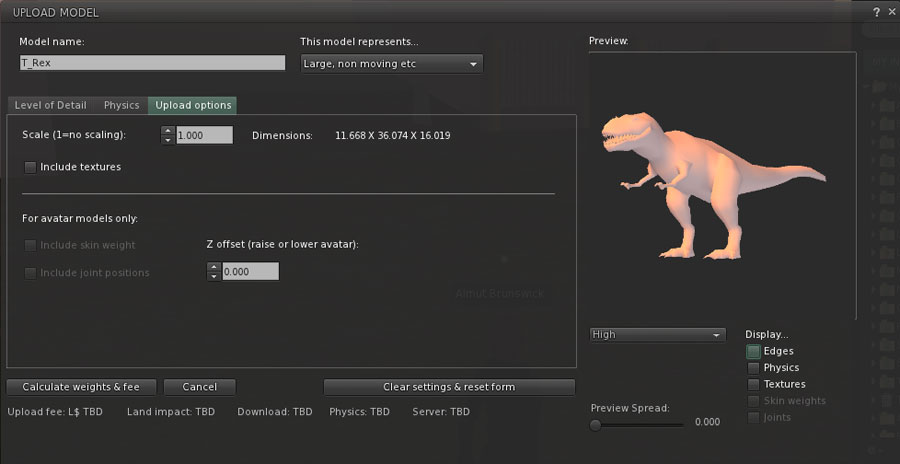Raise Z offset with up arrow
Screen dimensions: 900x464
click(213, 267)
